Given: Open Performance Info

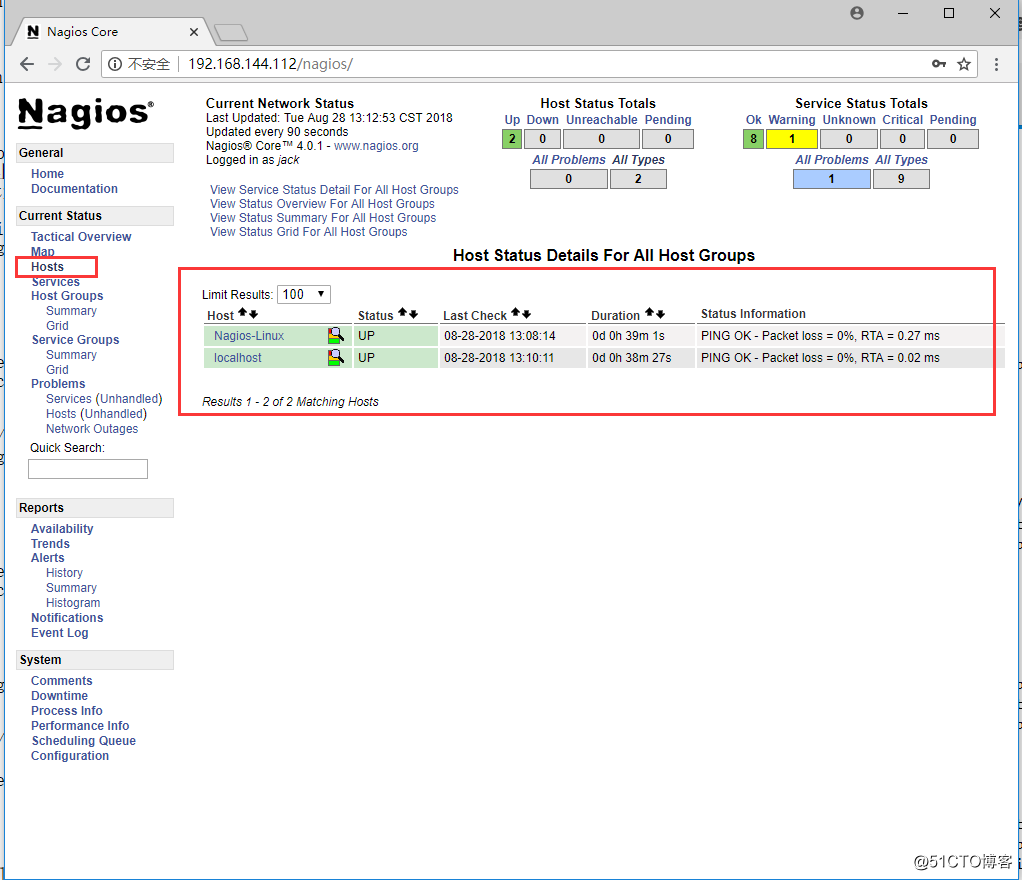Looking at the screenshot, I should (80, 726).
